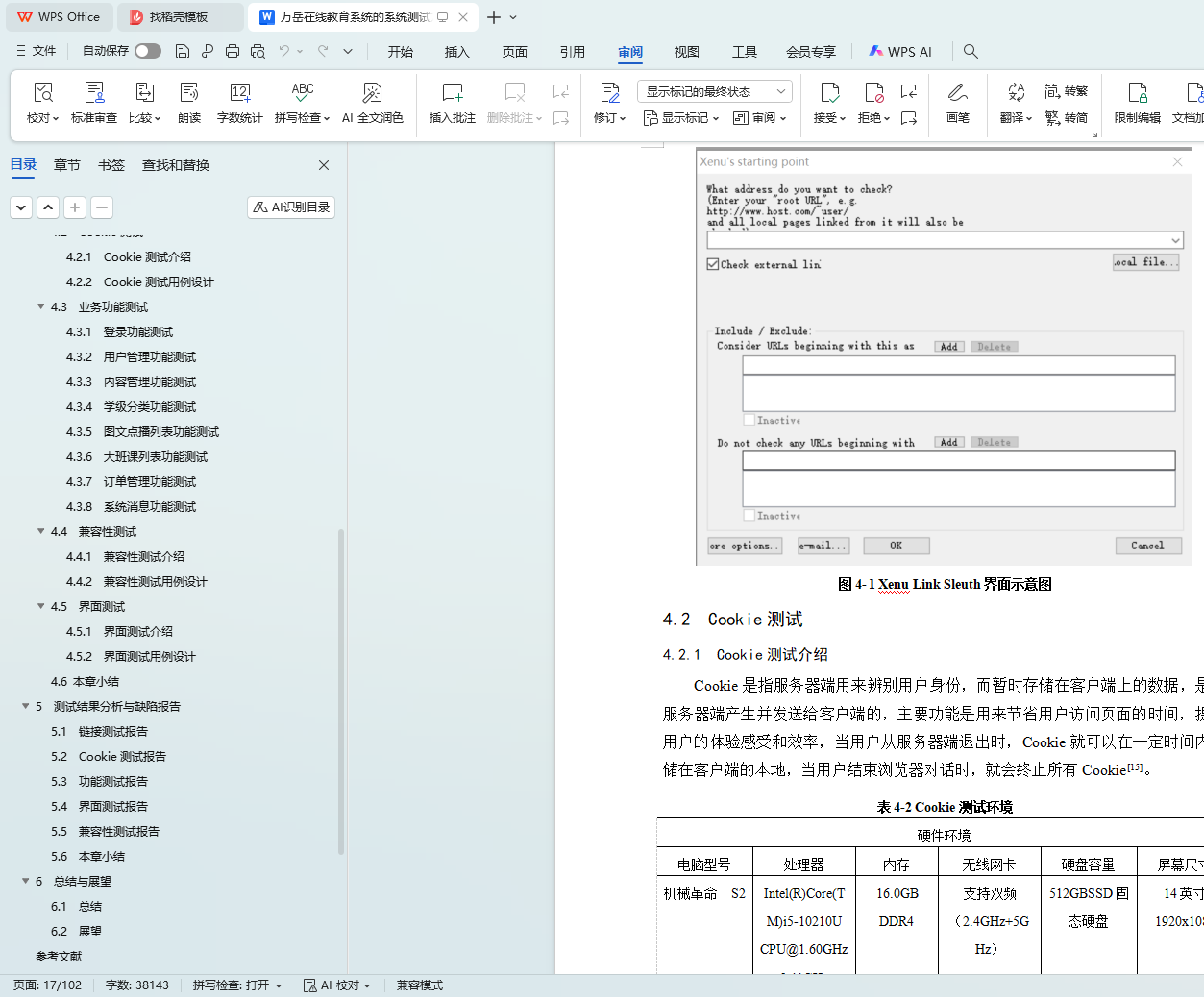Click the Insert Comment (插入批注) icon
This screenshot has height=997, width=1204.
(452, 102)
